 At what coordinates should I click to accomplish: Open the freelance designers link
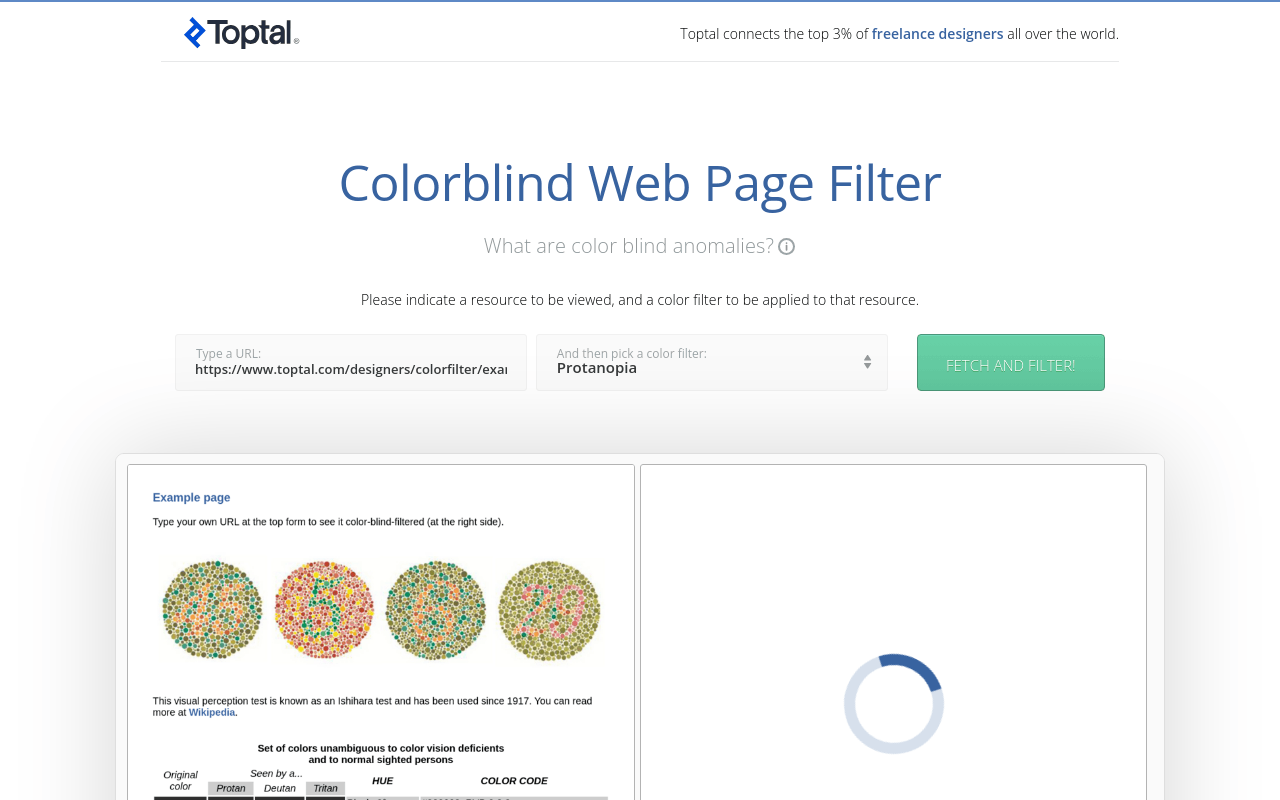click(x=937, y=34)
